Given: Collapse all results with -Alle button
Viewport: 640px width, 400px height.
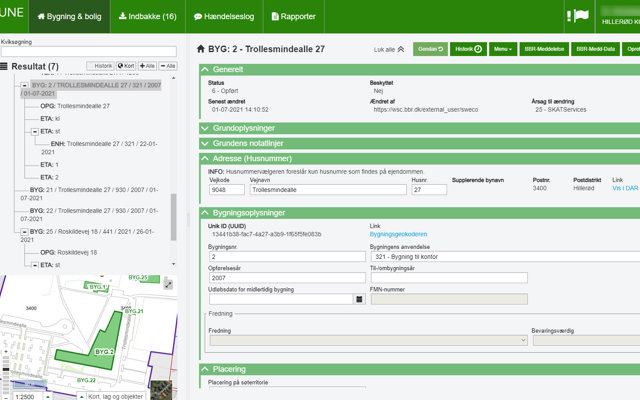Looking at the screenshot, I should (168, 66).
